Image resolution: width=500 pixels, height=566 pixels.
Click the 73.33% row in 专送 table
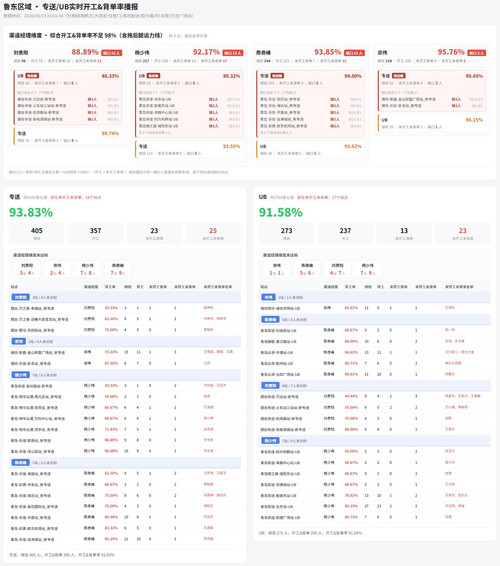[125, 352]
